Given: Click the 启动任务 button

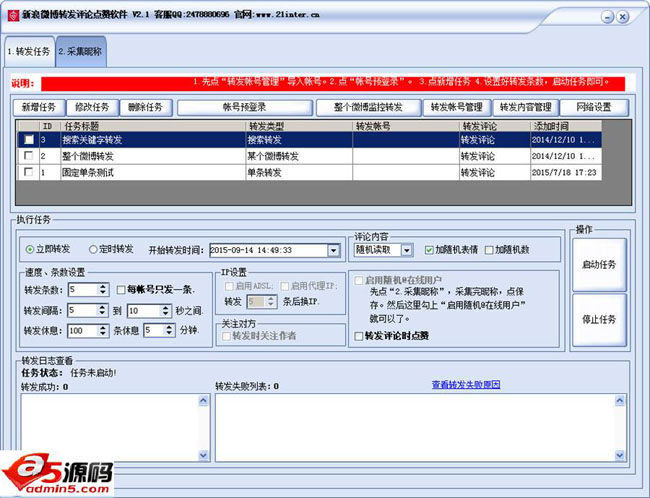Looking at the screenshot, I should click(x=599, y=265).
